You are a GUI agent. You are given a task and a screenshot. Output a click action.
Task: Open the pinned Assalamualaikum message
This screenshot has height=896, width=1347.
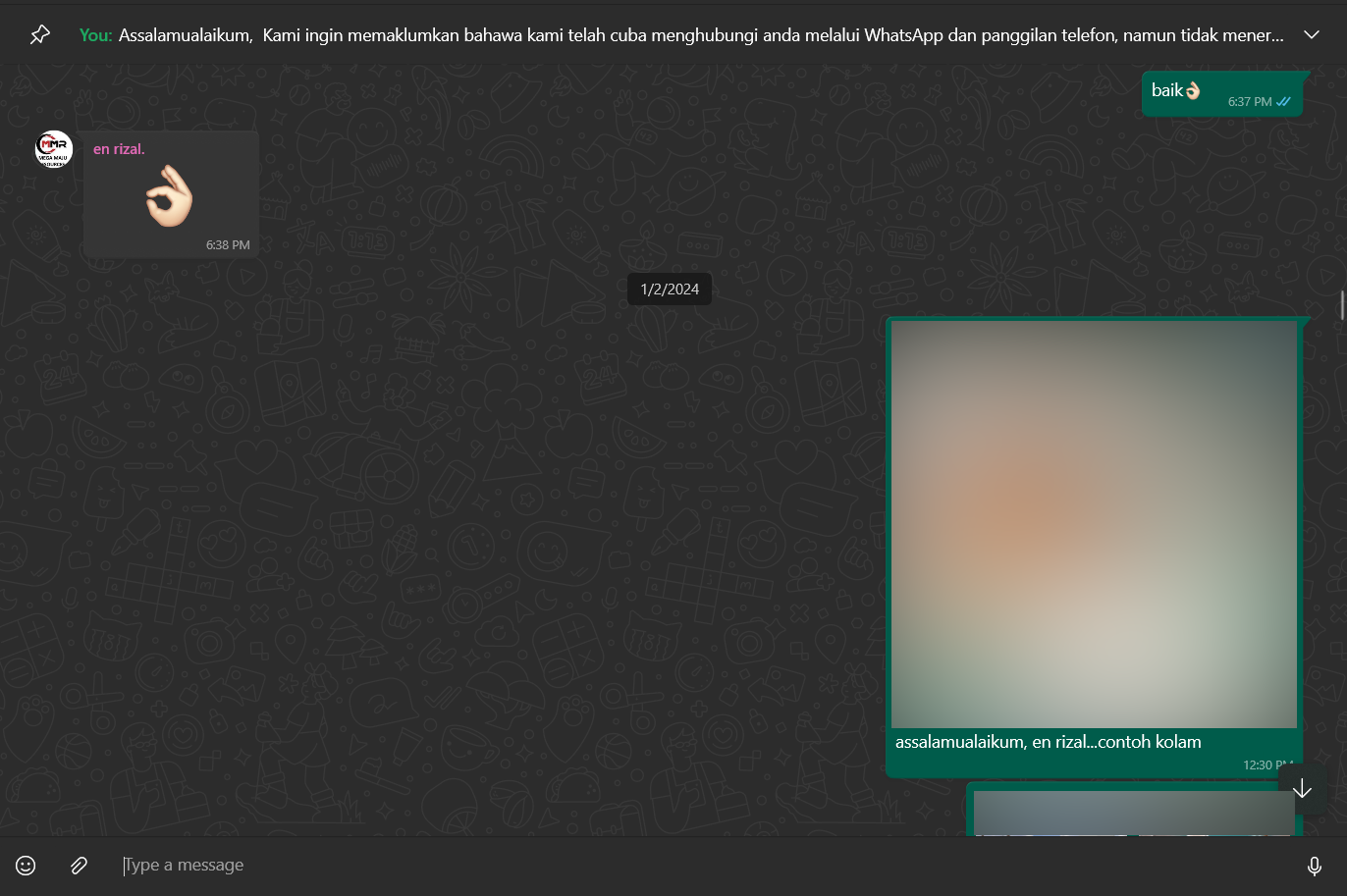click(x=681, y=35)
